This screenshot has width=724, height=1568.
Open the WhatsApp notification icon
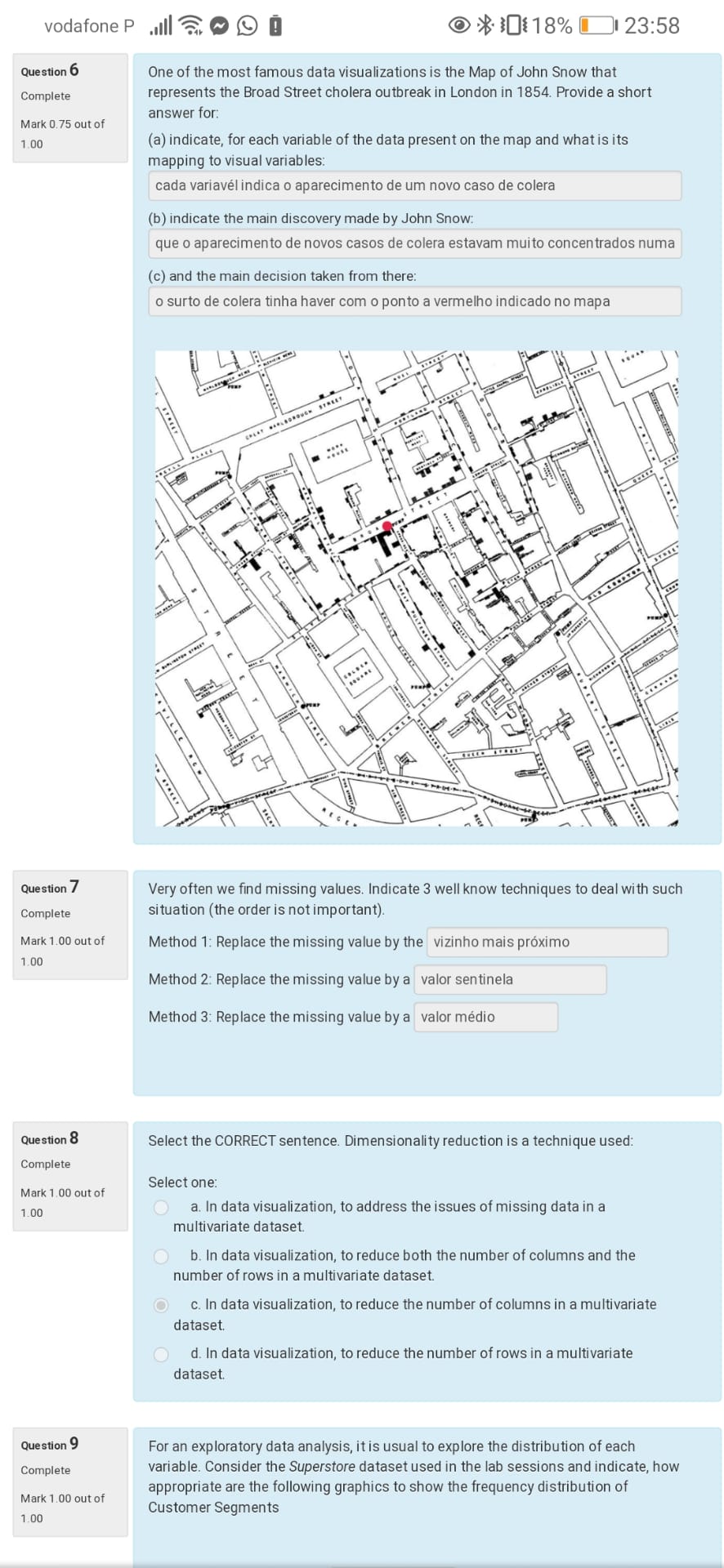247,26
